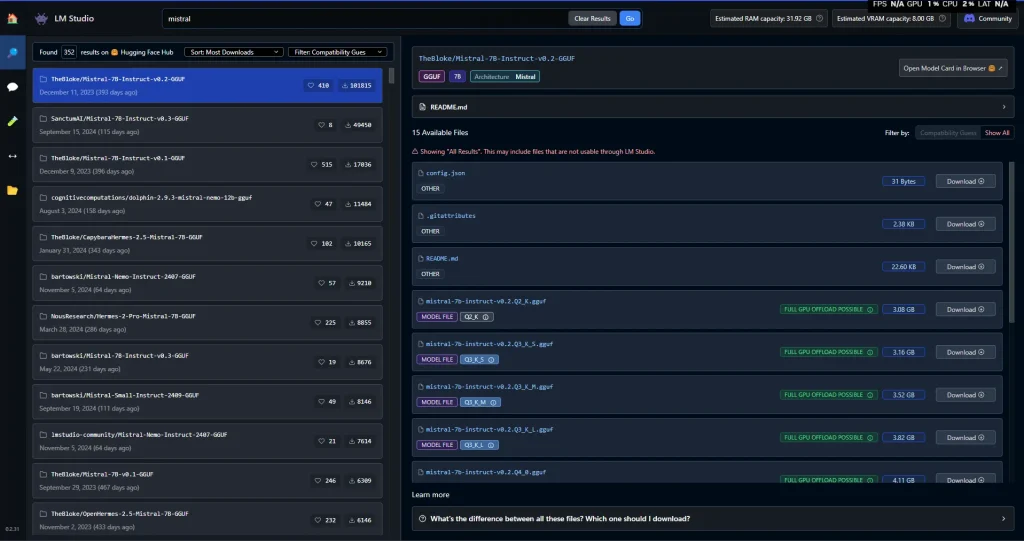The image size is (1024, 541).
Task: Open the Filter: Compatibility Guess dropdown
Action: [x=338, y=52]
